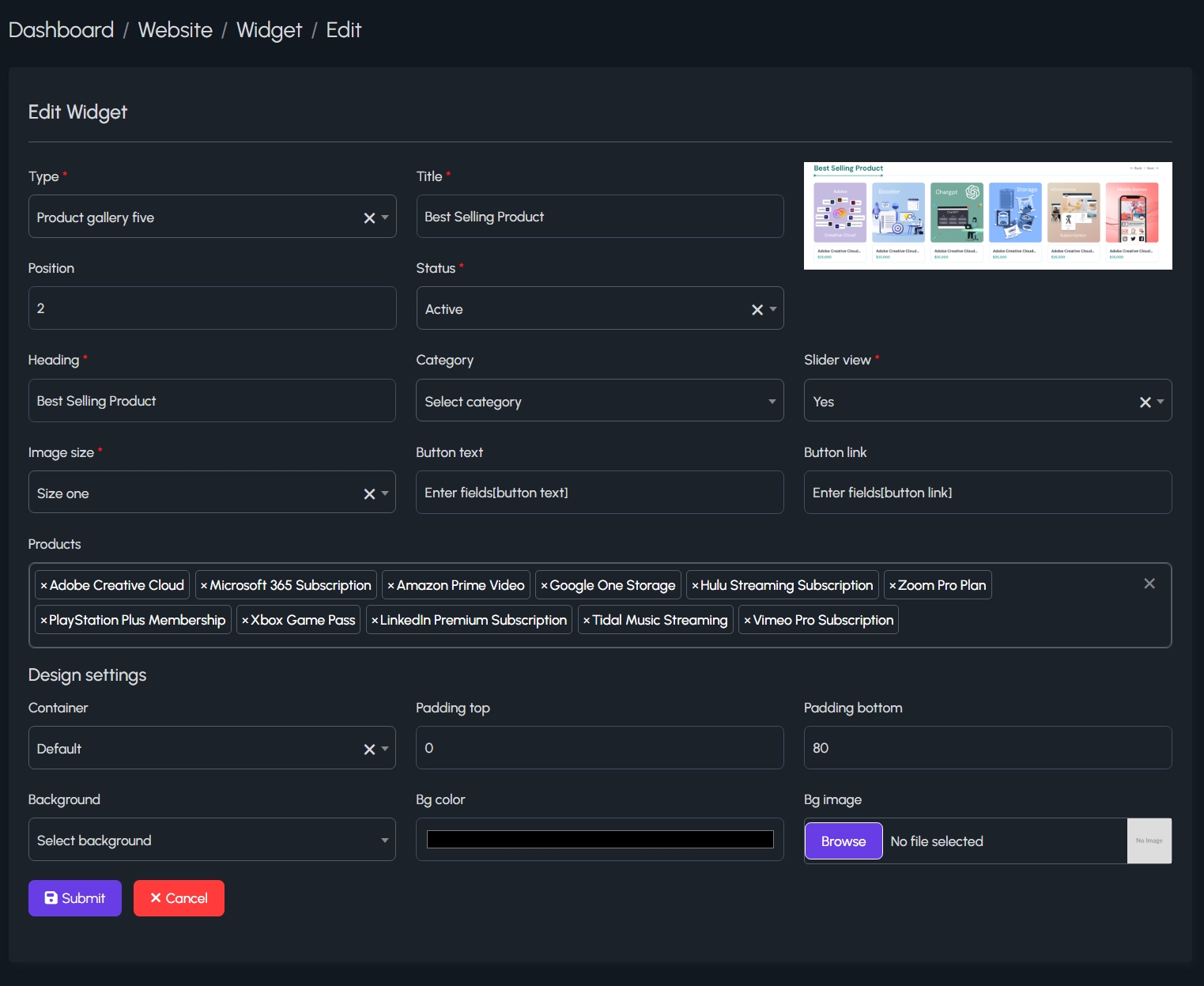The width and height of the screenshot is (1204, 986).
Task: Go to Website breadcrumb
Action: [176, 30]
